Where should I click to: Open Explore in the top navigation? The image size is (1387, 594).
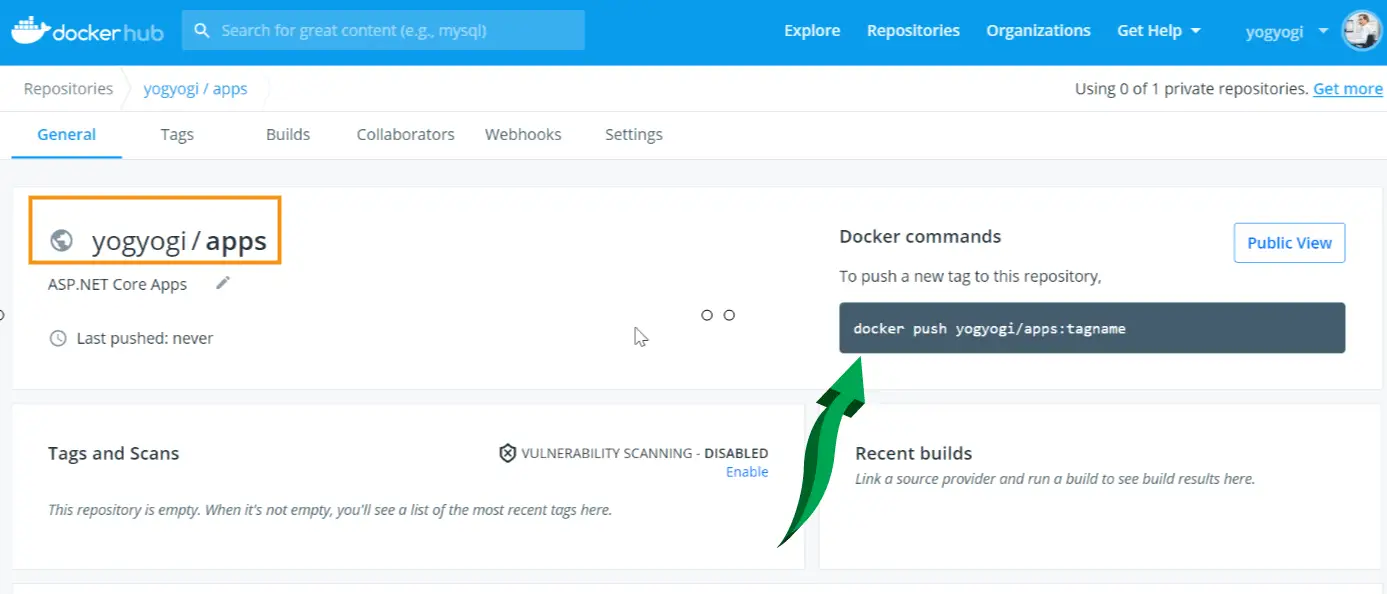pyautogui.click(x=812, y=31)
